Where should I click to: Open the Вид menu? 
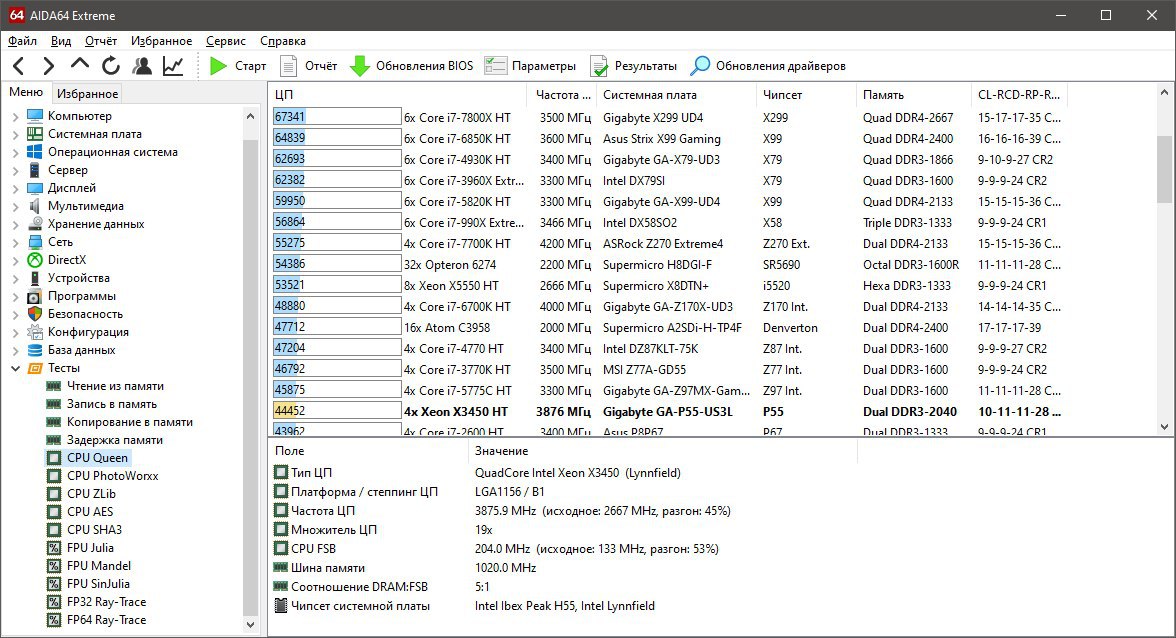(61, 41)
